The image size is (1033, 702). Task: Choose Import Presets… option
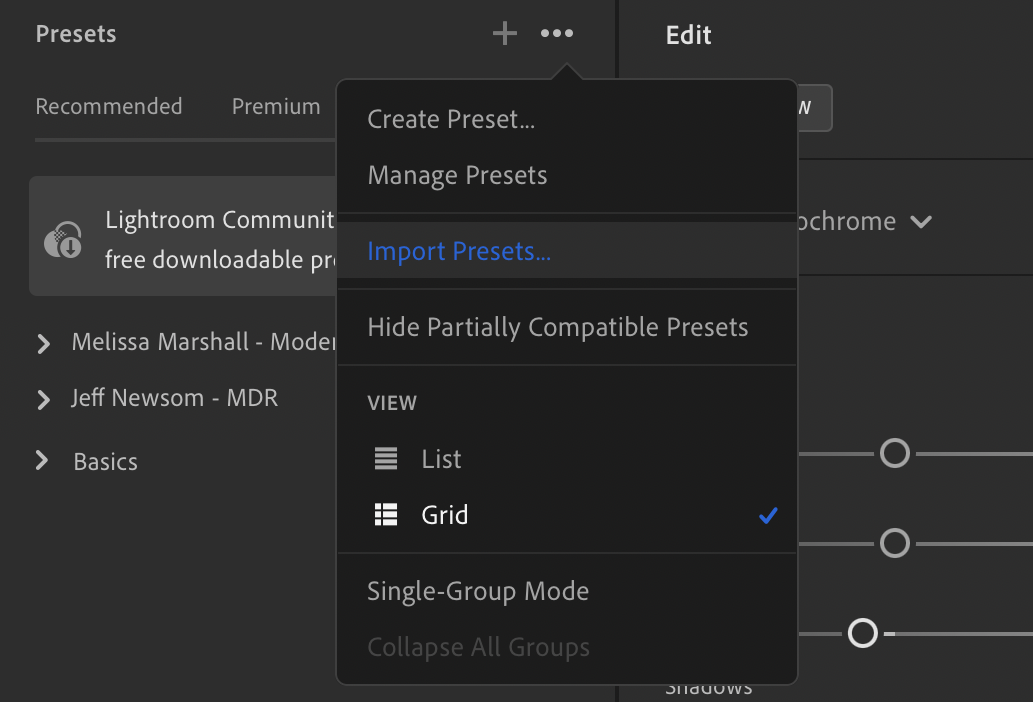click(567, 250)
